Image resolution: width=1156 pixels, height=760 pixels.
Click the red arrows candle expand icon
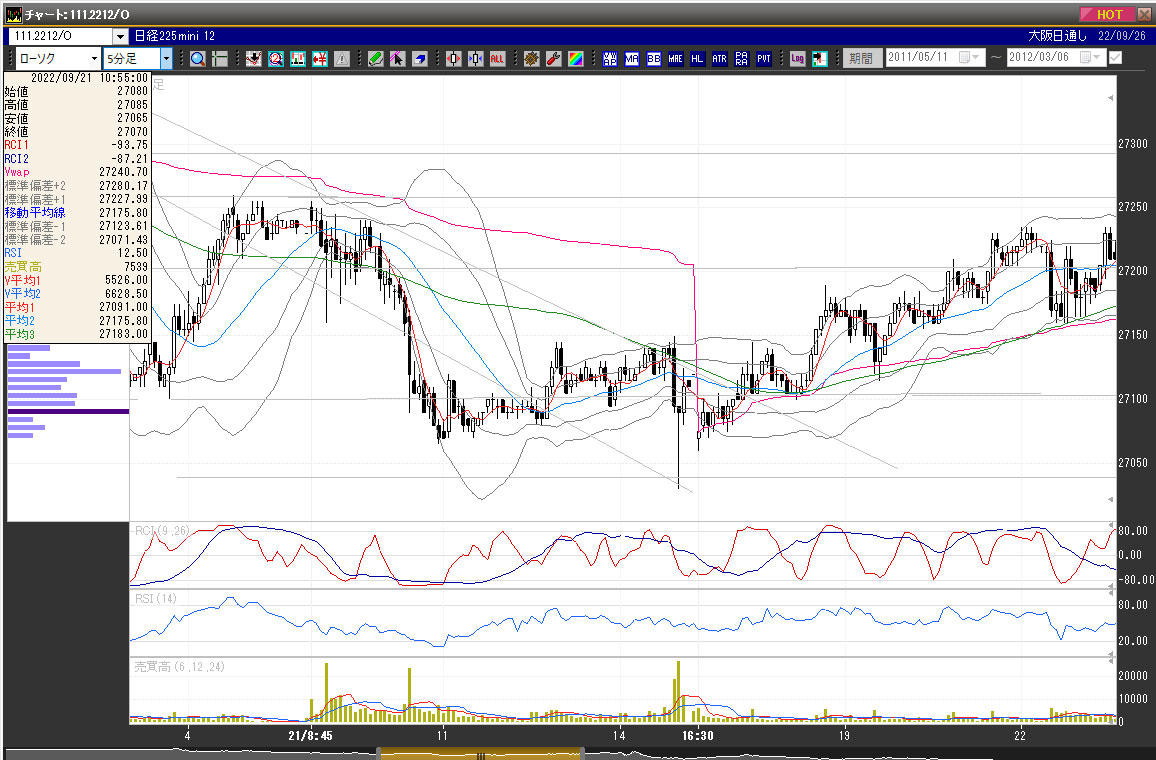click(453, 59)
